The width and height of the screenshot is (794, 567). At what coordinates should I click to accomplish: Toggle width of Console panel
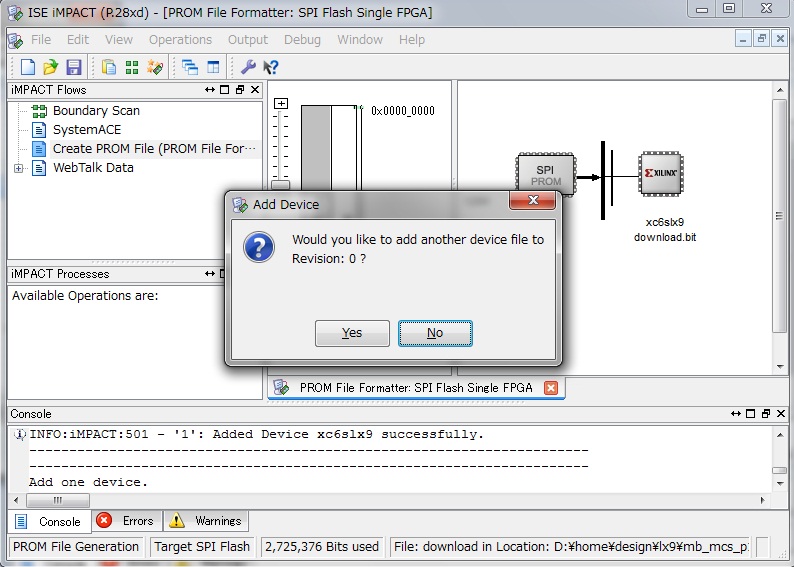pyautogui.click(x=736, y=414)
